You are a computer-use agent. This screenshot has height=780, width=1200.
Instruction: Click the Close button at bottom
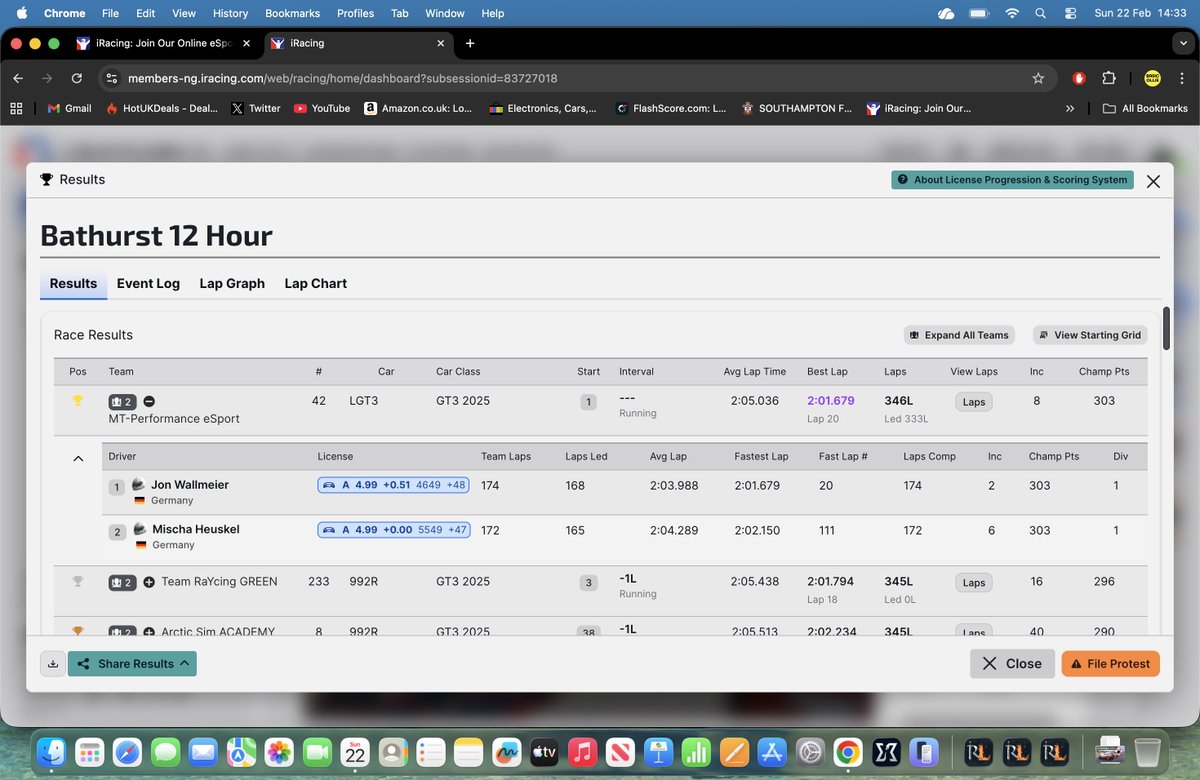point(1012,664)
